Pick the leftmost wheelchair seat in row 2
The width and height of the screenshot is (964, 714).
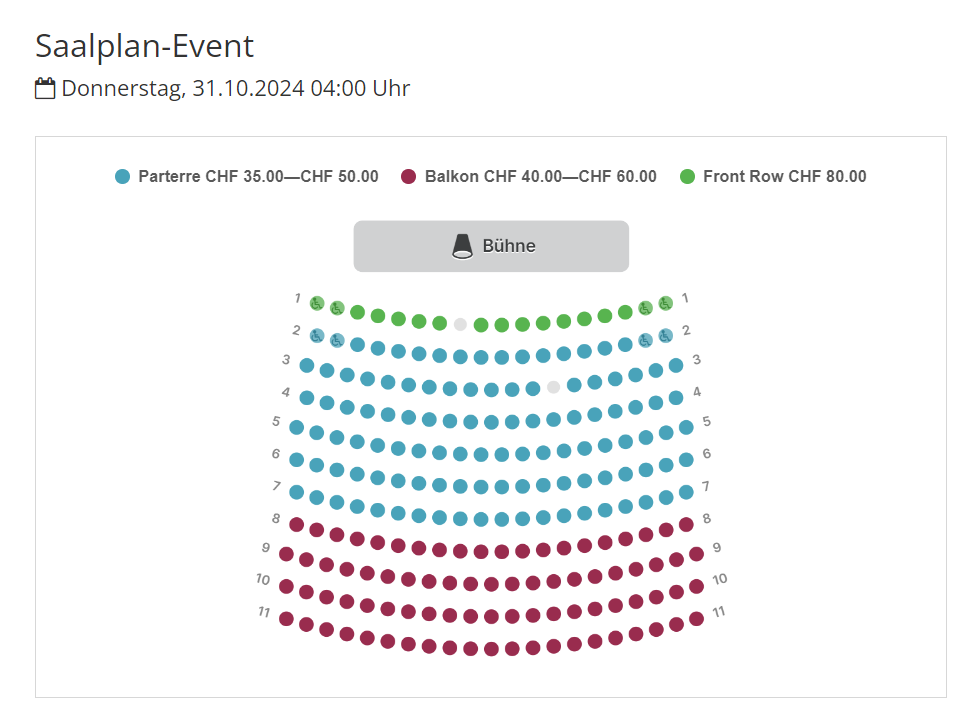(x=317, y=336)
